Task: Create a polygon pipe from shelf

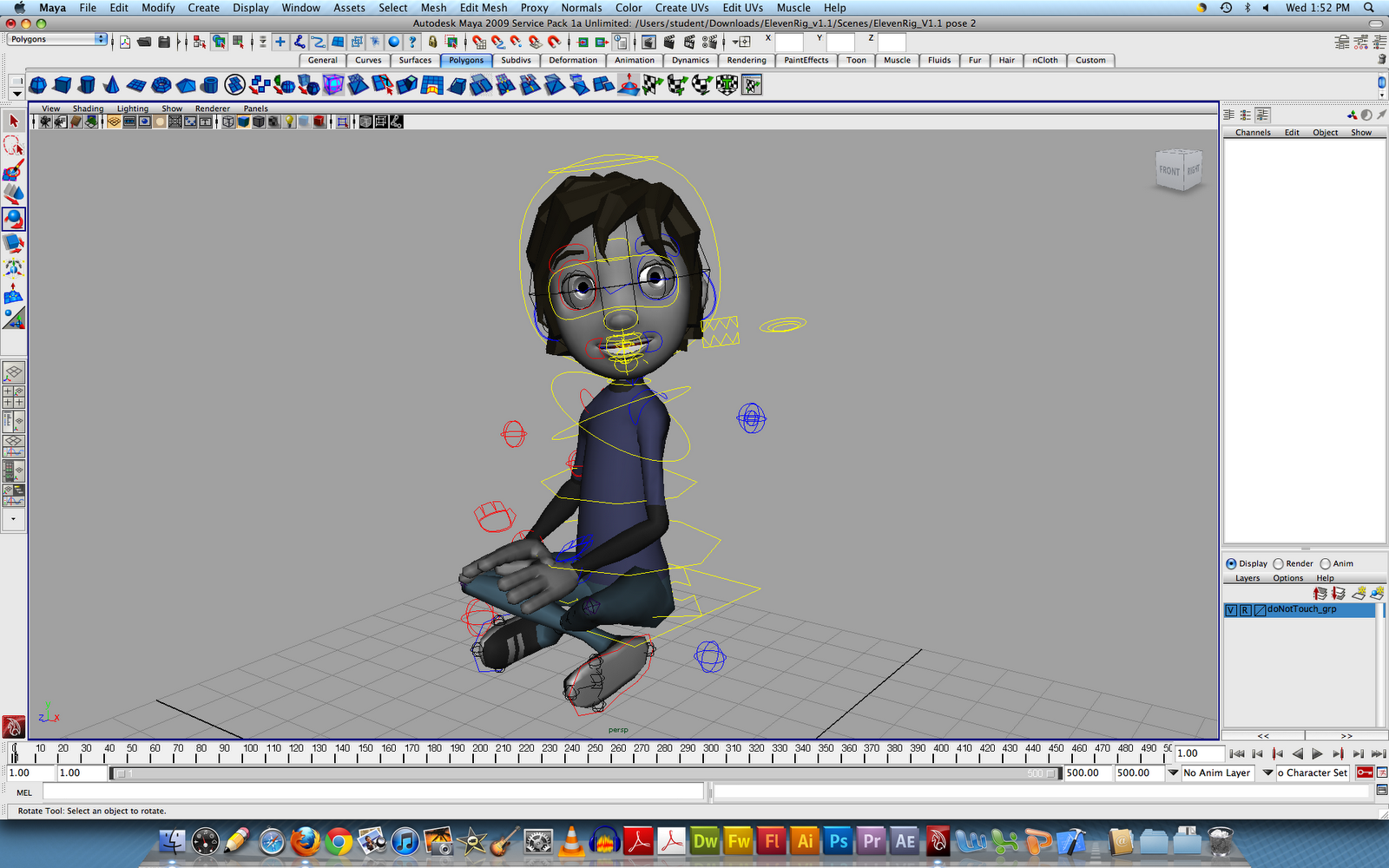Action: (210, 85)
